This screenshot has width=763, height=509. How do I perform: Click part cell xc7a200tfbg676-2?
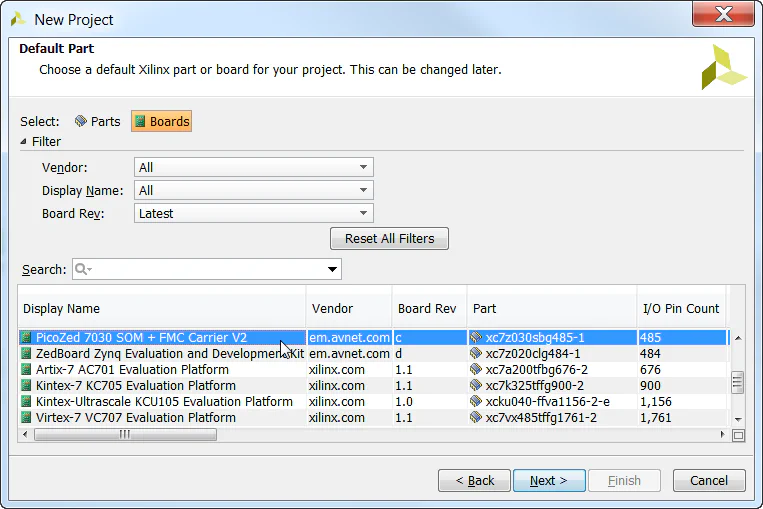pos(552,369)
